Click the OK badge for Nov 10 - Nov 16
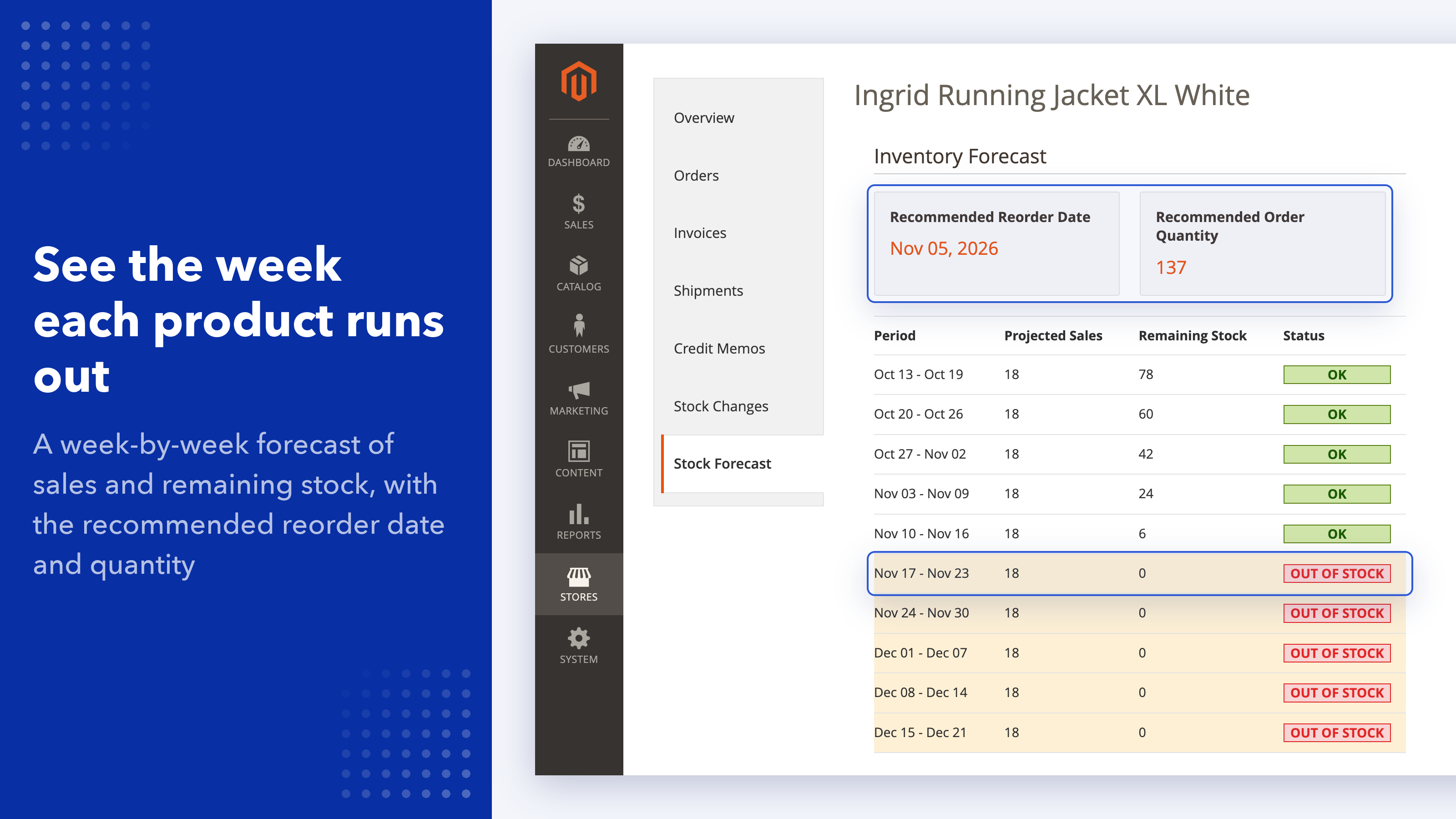The height and width of the screenshot is (819, 1456). (x=1336, y=534)
